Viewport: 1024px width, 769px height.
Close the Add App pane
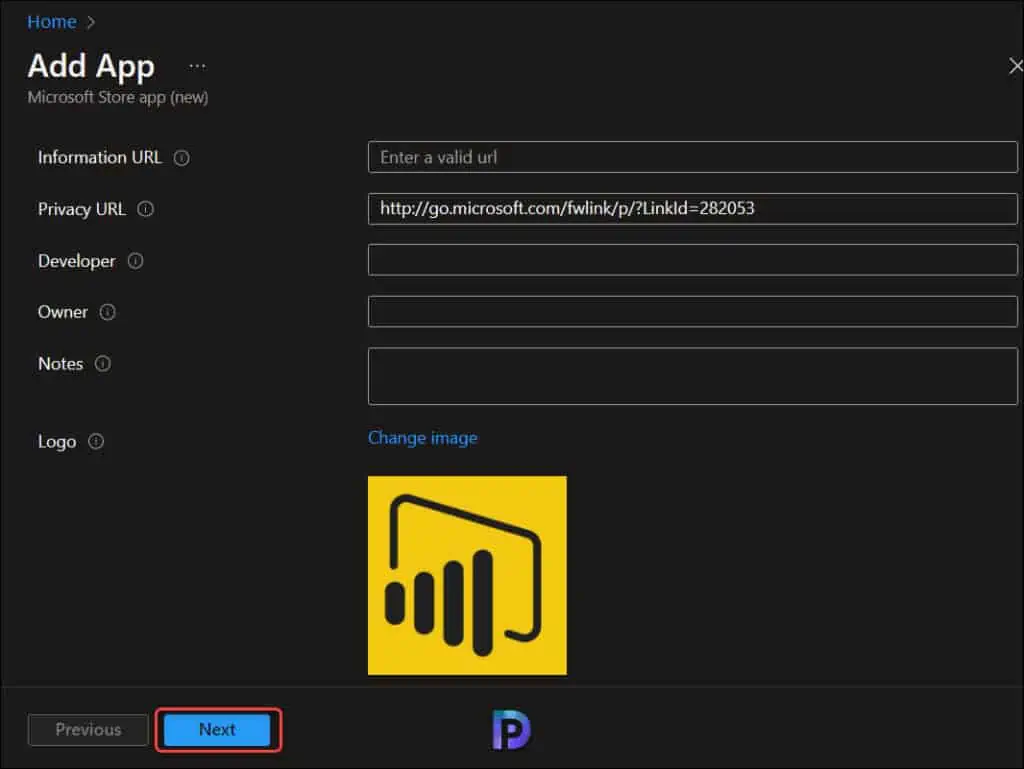coord(1015,66)
